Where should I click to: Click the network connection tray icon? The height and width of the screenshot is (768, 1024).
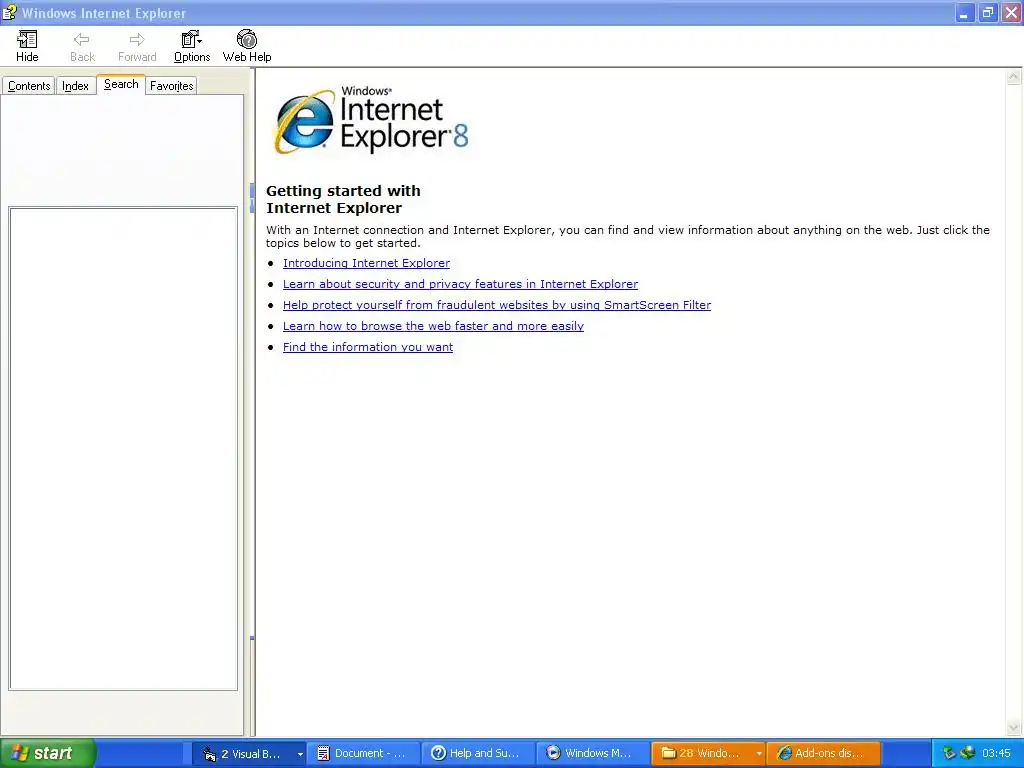tap(967, 753)
